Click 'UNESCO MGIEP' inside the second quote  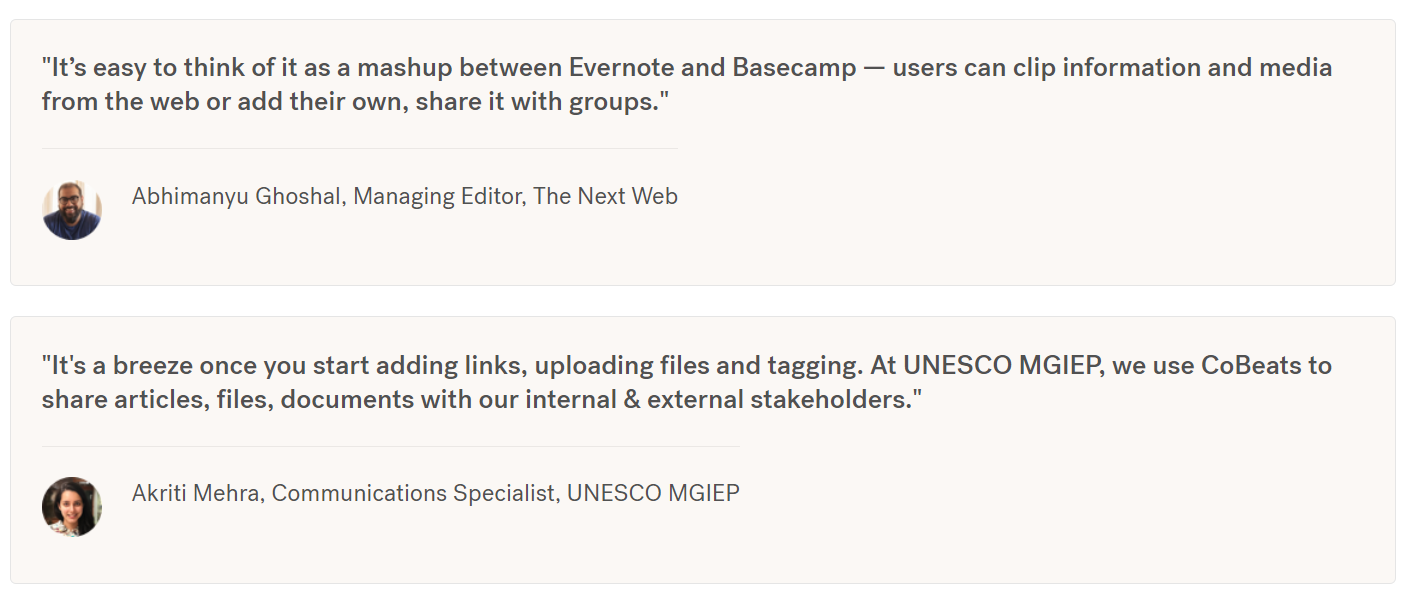click(1002, 365)
